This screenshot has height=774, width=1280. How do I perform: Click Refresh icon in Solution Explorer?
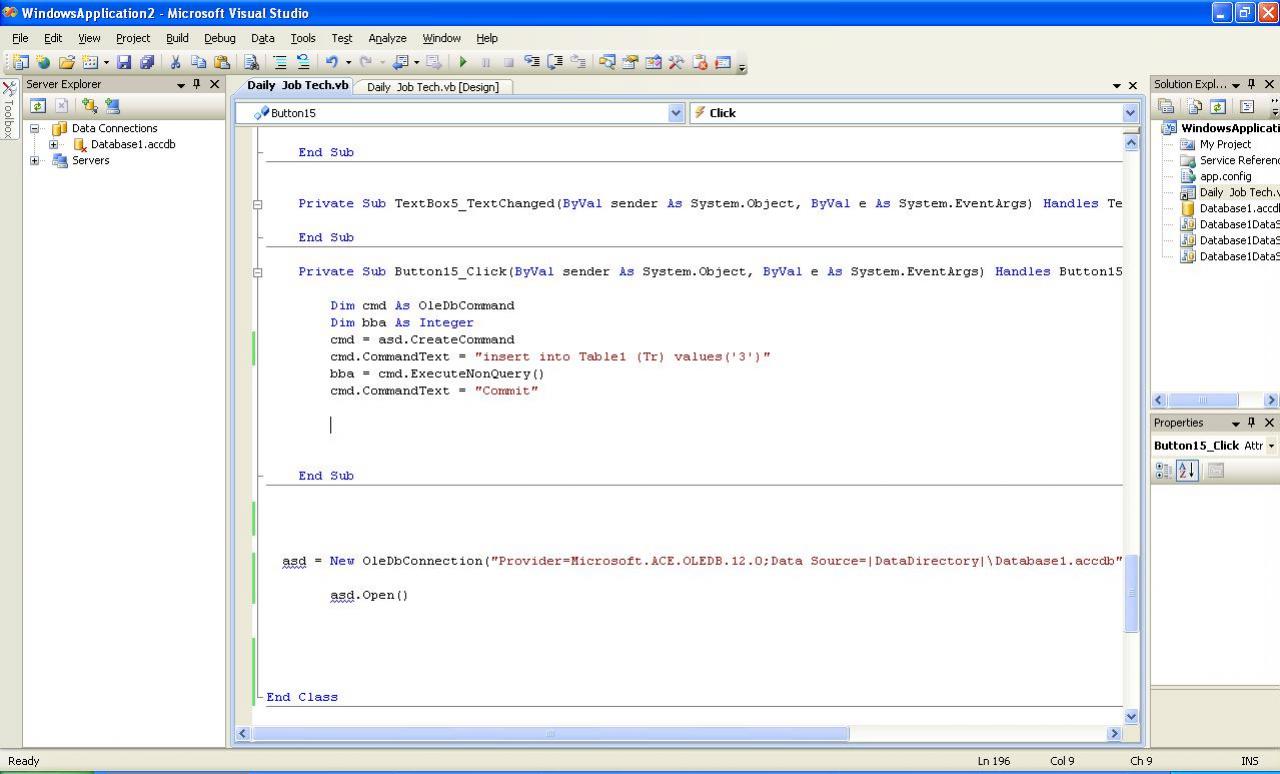(x=1218, y=106)
